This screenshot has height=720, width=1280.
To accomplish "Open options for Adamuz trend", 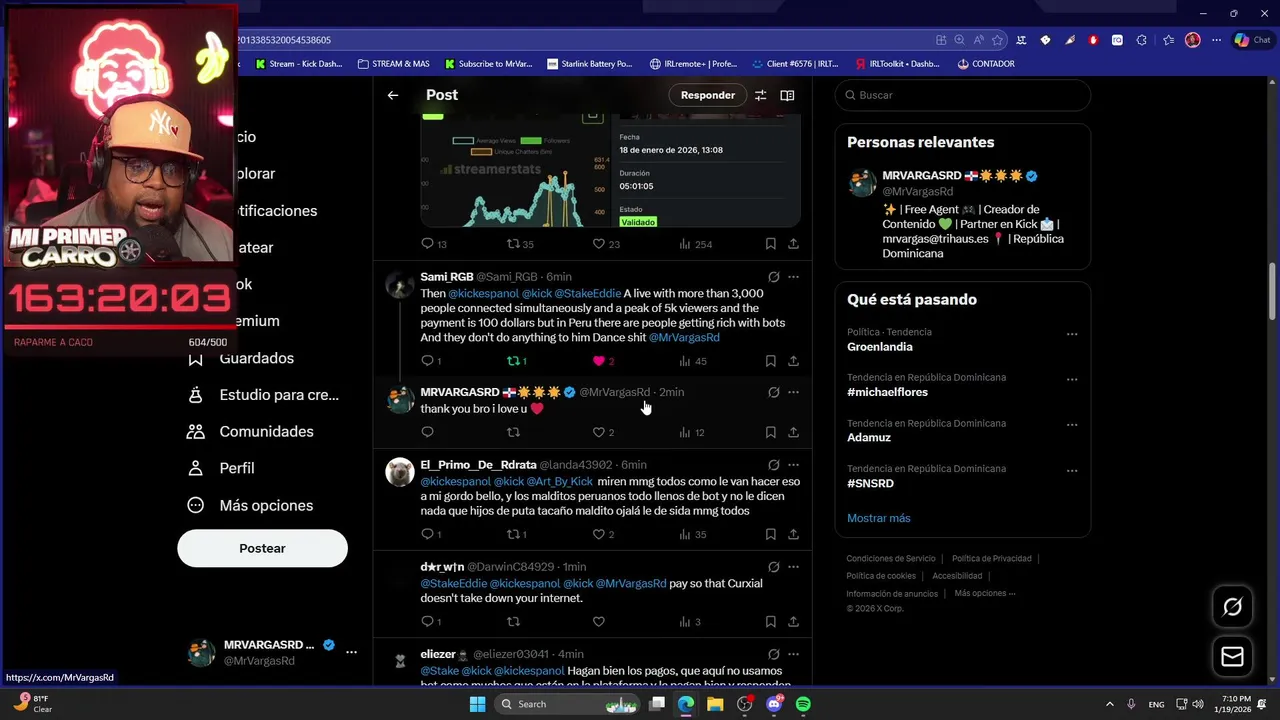I will [1071, 425].
